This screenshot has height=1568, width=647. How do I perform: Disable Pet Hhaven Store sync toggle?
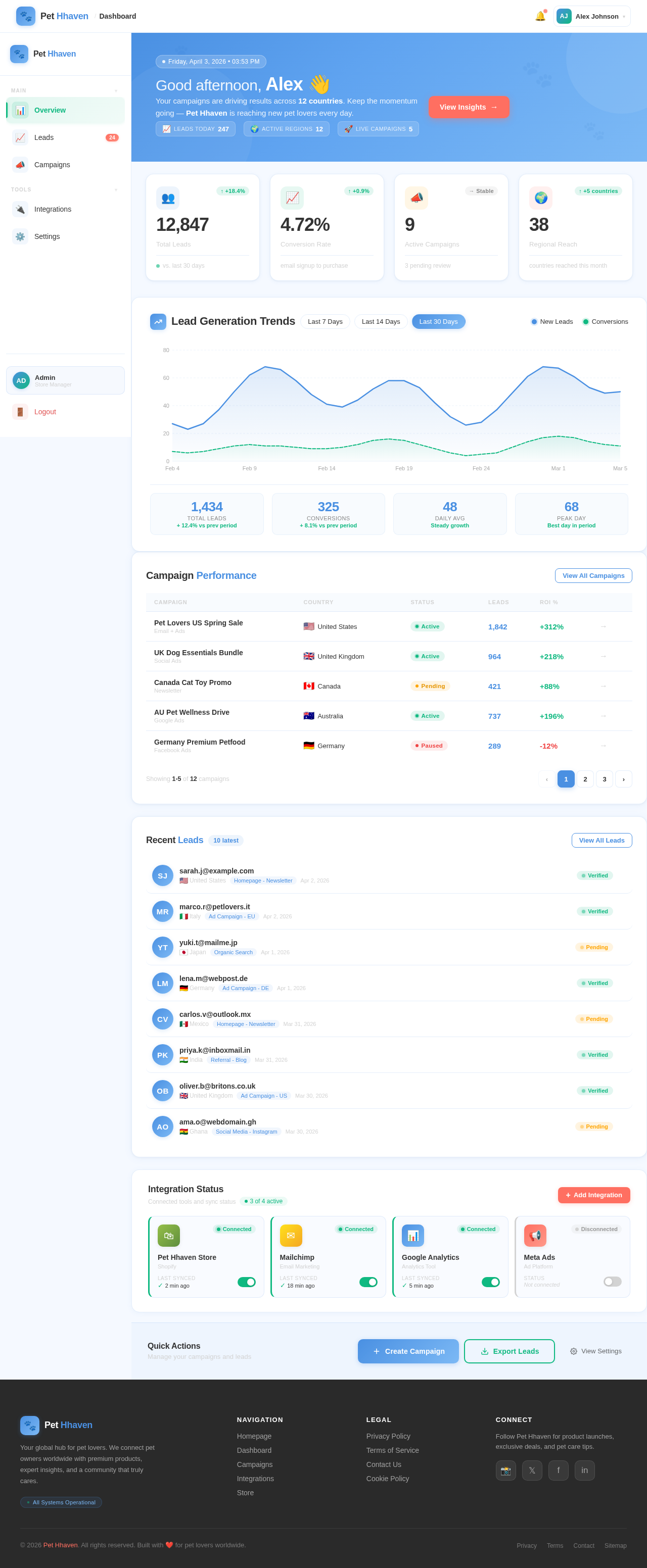pyautogui.click(x=246, y=1282)
